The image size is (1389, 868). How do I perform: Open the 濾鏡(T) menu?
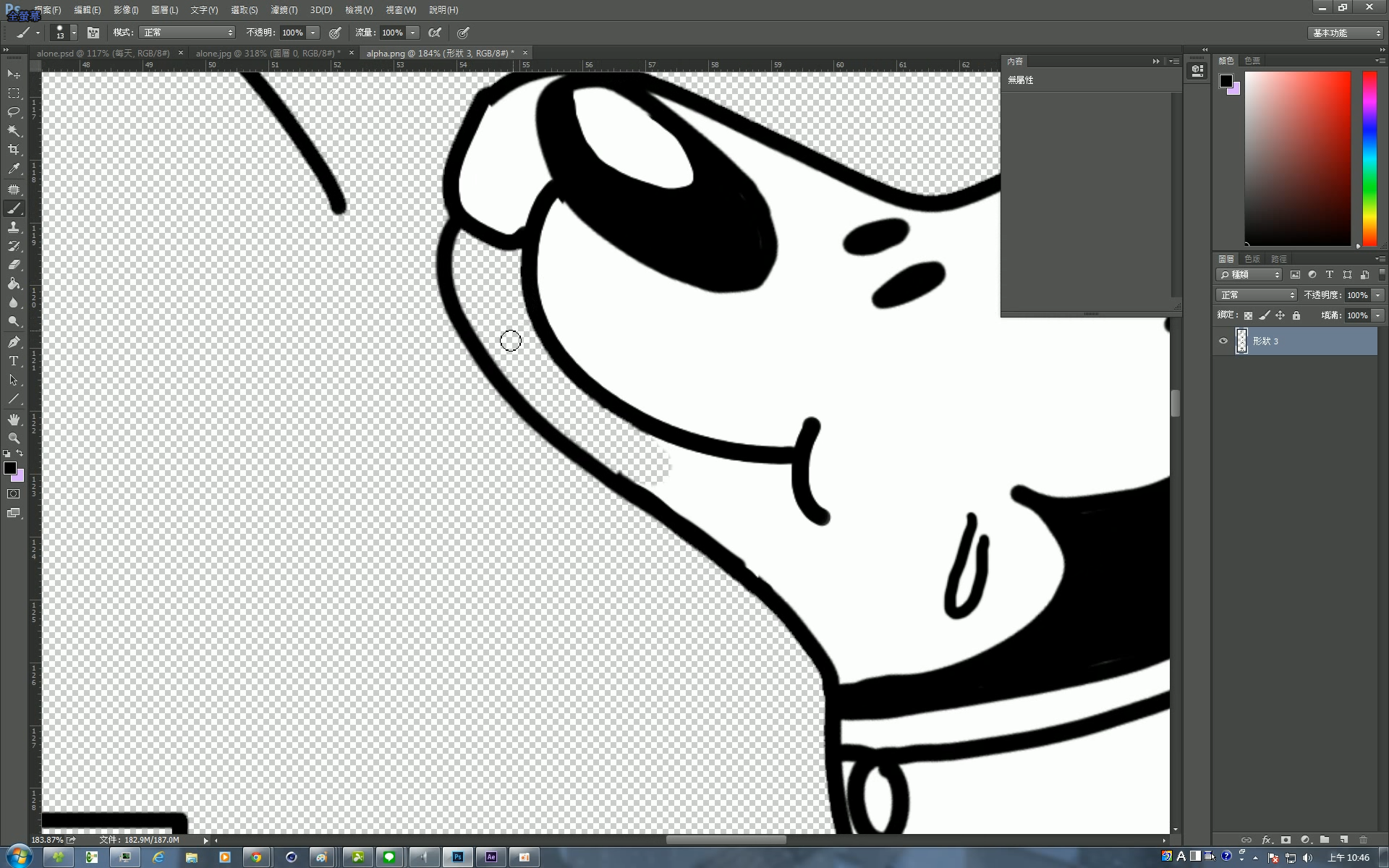(x=284, y=10)
